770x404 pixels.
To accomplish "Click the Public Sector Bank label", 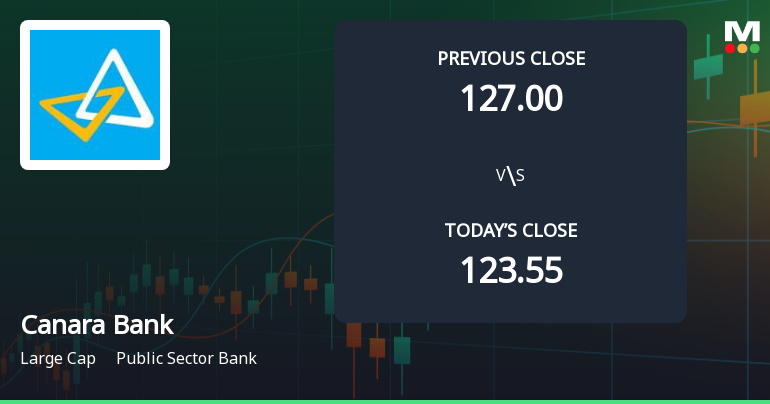I will coord(186,358).
